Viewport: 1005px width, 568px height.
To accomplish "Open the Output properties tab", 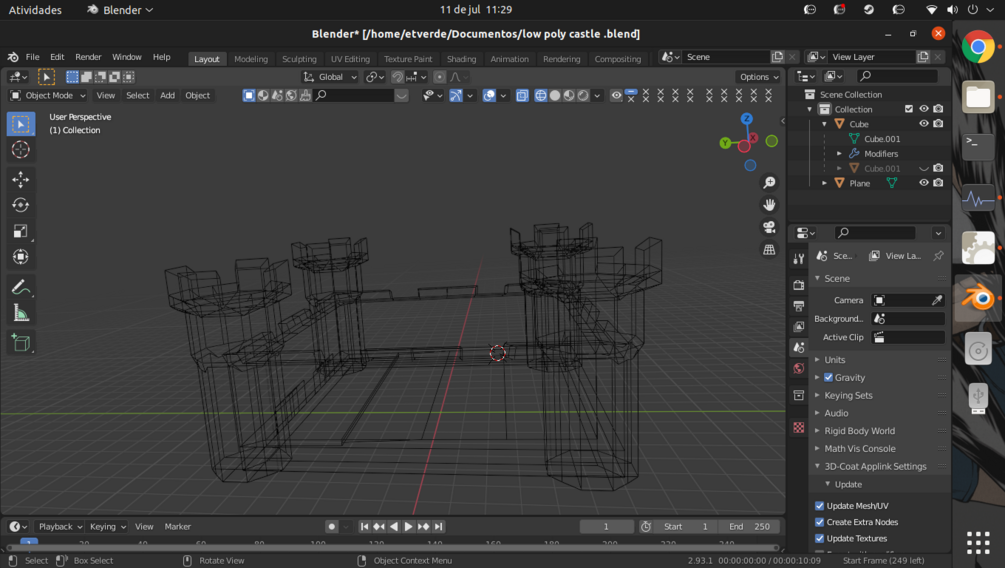I will point(799,306).
